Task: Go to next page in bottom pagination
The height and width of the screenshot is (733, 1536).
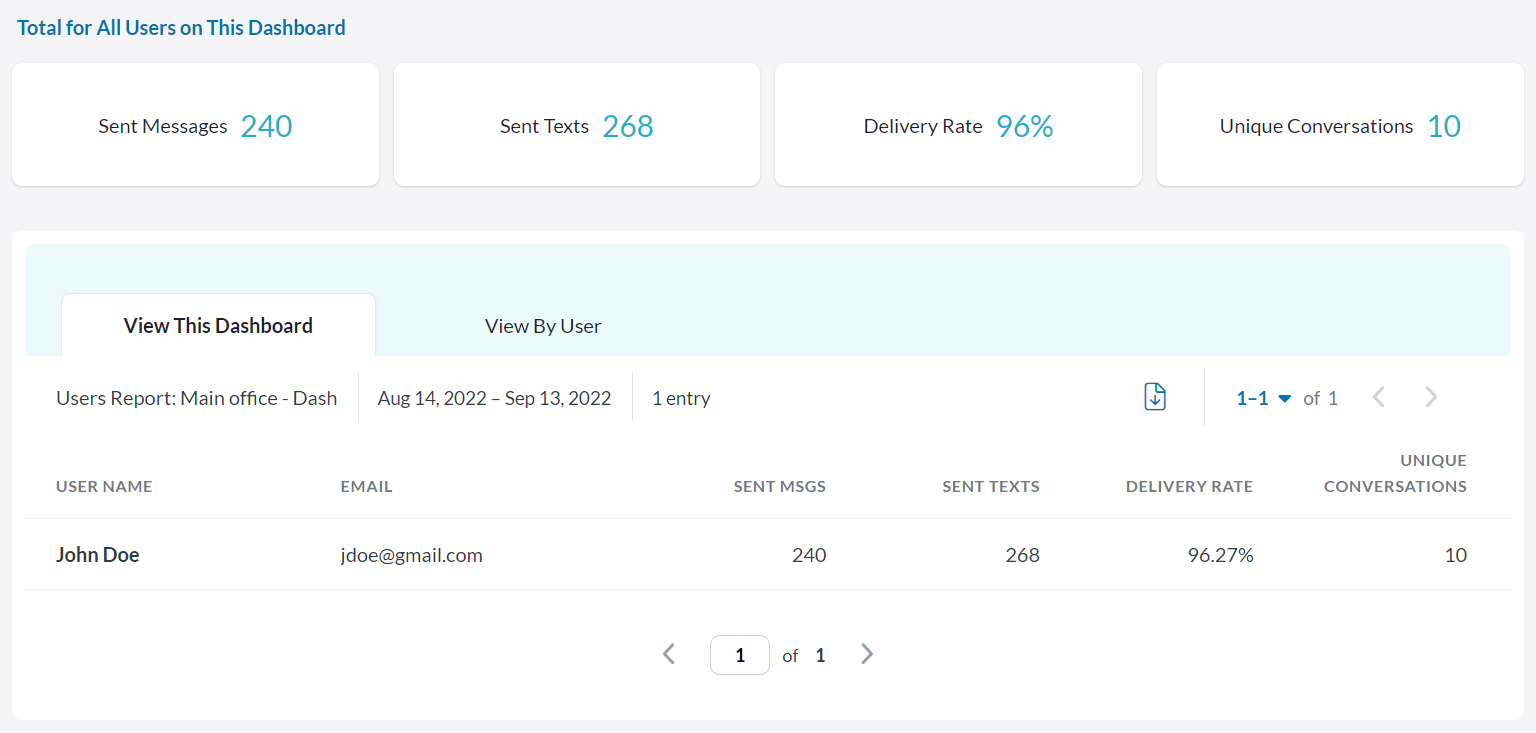Action: pos(867,654)
